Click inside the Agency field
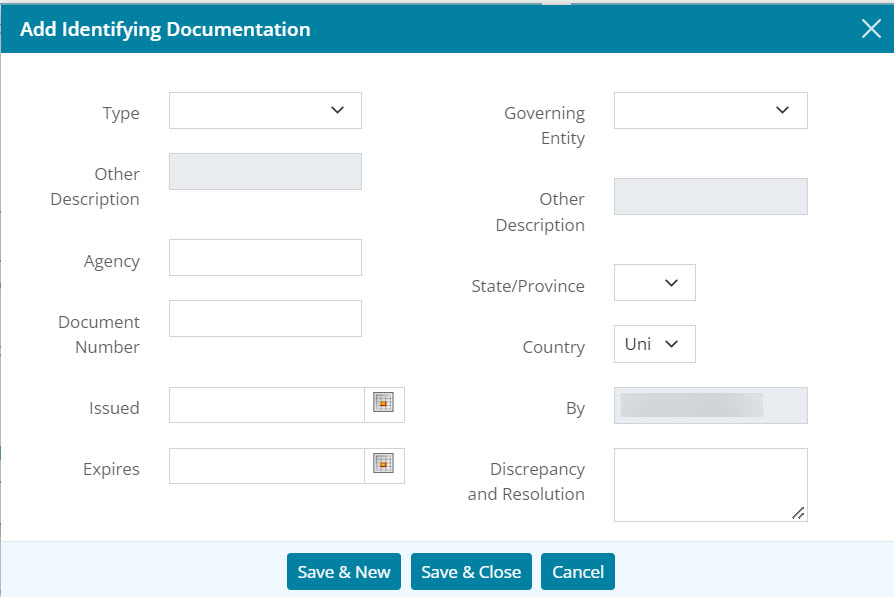This screenshot has height=597, width=894. click(265, 257)
